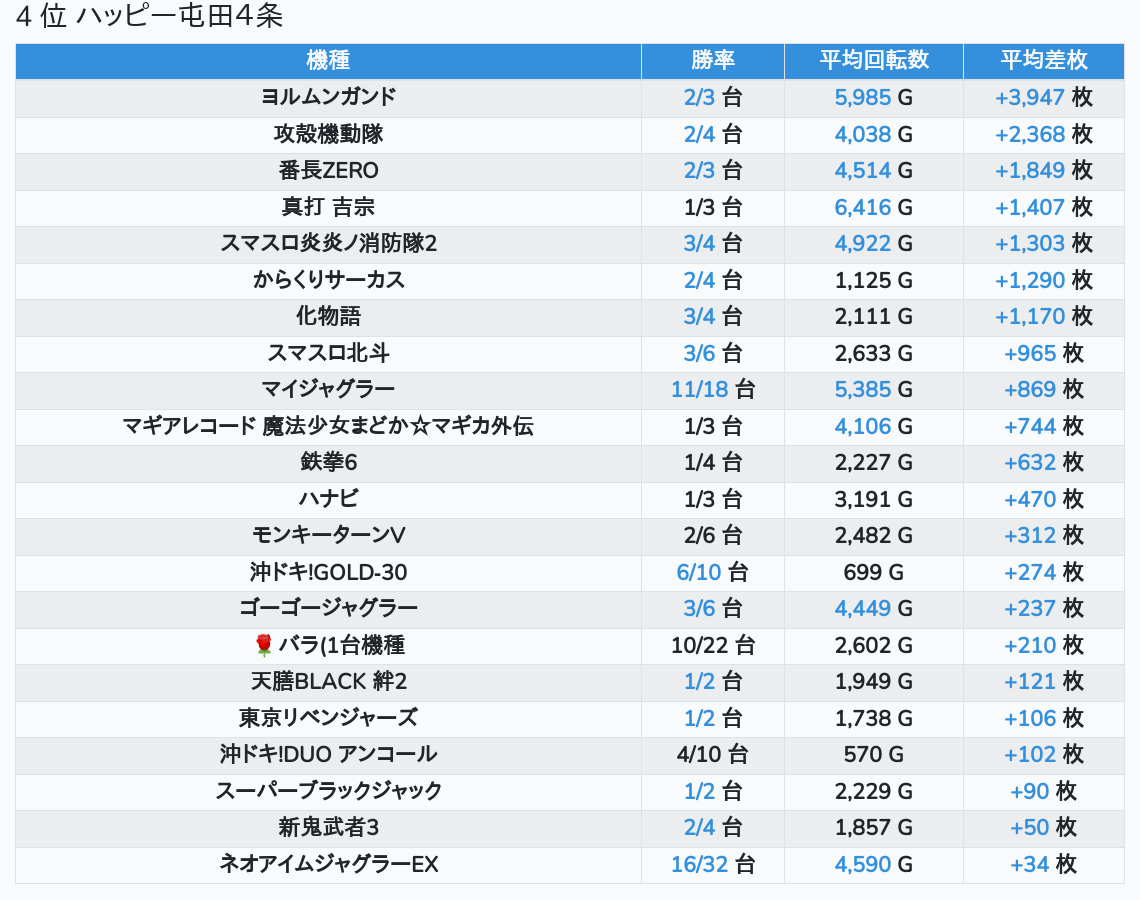Select the 番長ZERO machine name
Screen dimensions: 1140x900
[x=328, y=170]
